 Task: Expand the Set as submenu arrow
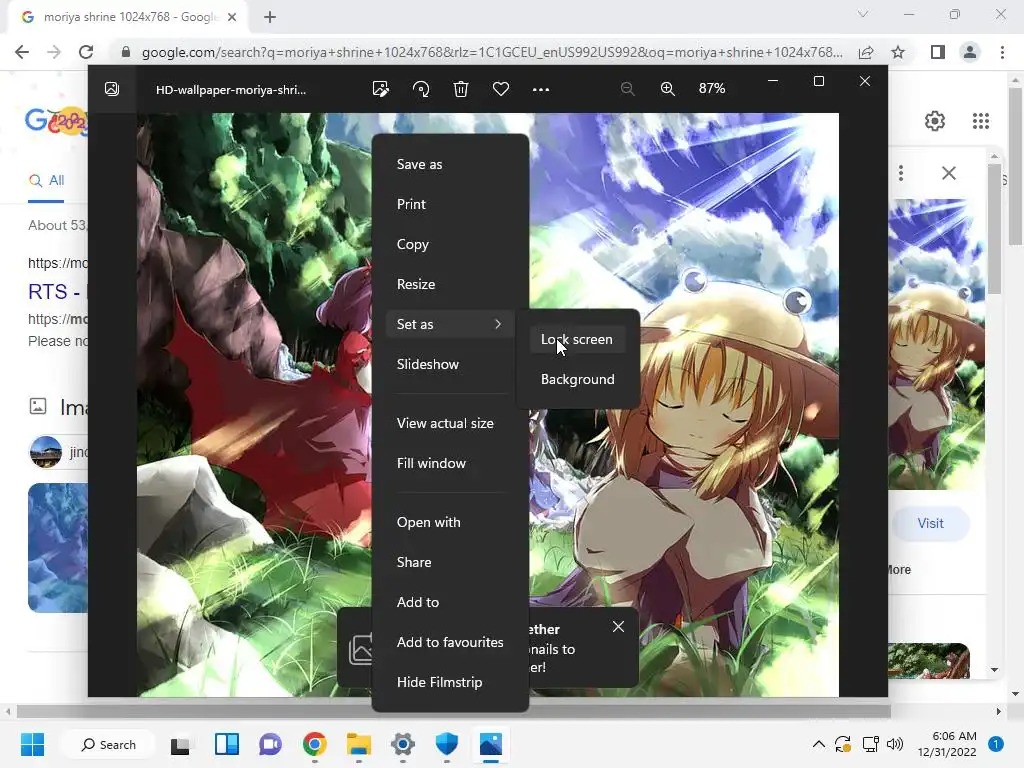click(498, 324)
